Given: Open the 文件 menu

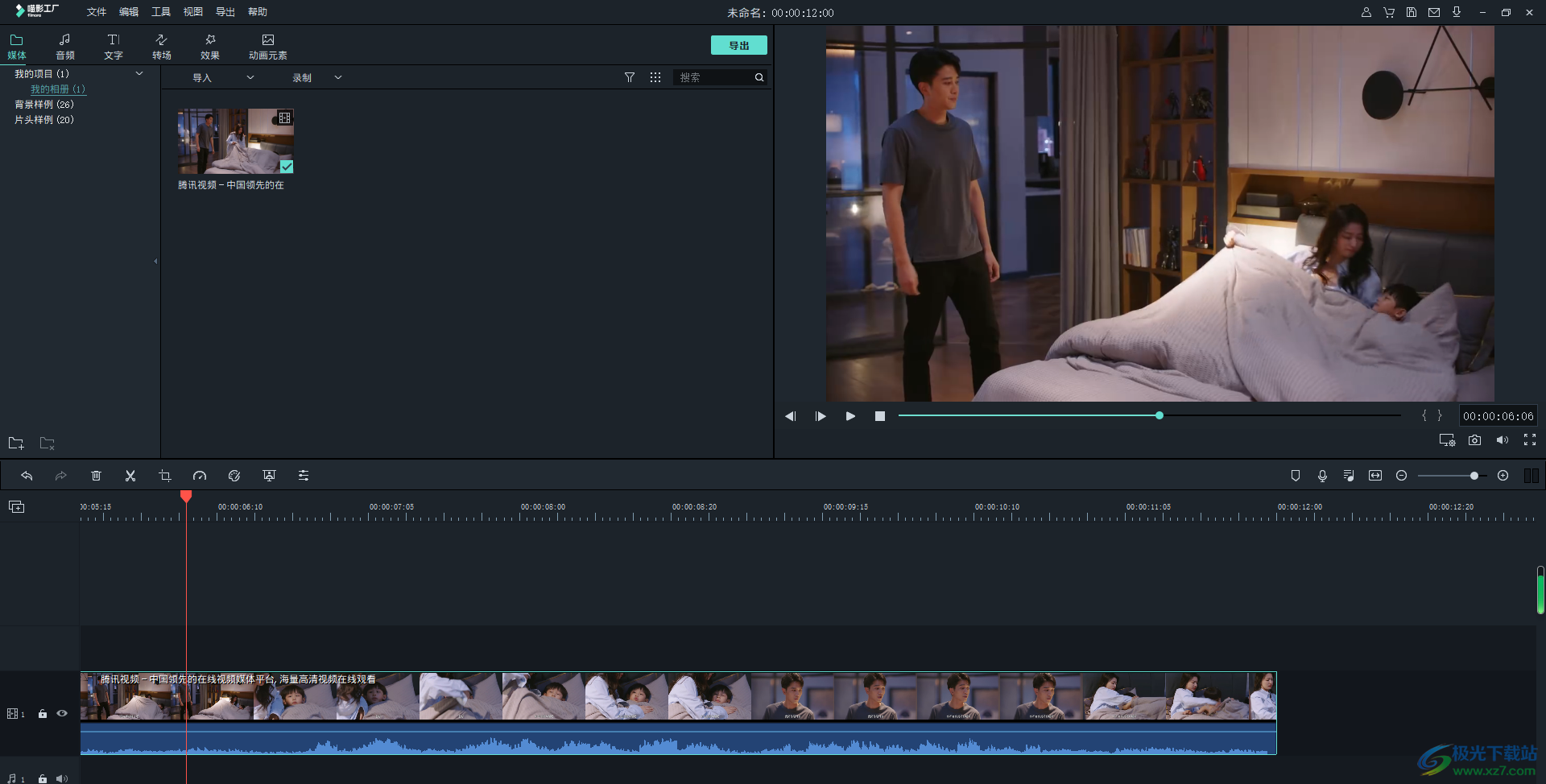Looking at the screenshot, I should (x=97, y=12).
